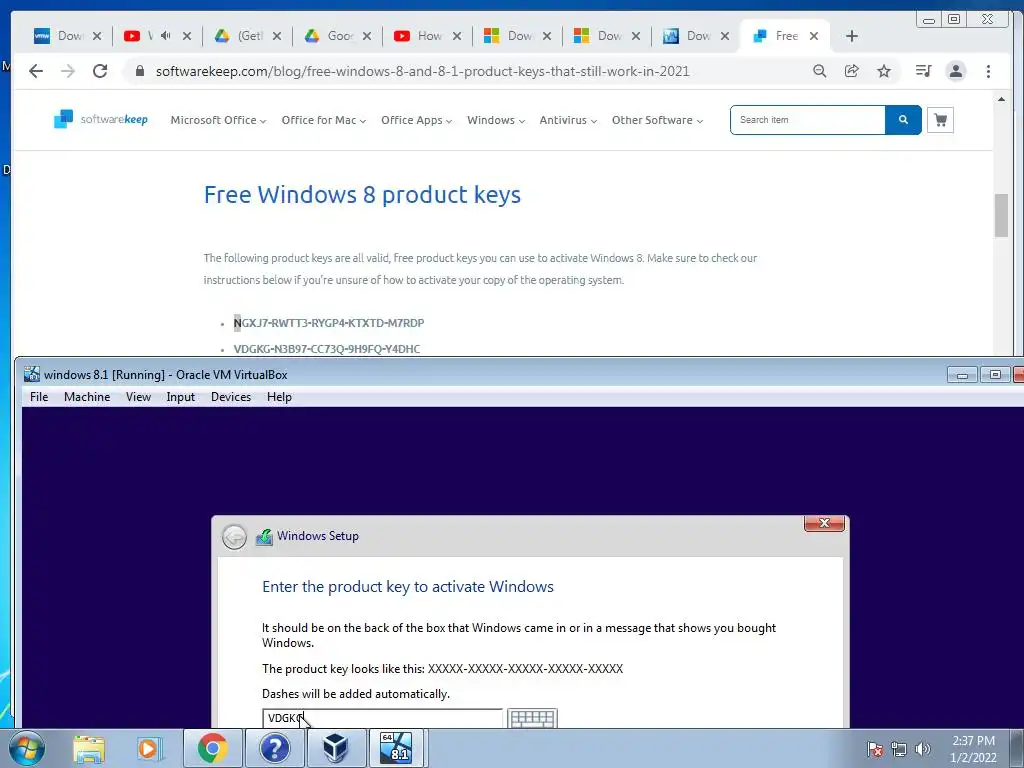Open Help icon on taskbar
The image size is (1024, 768).
(x=274, y=748)
